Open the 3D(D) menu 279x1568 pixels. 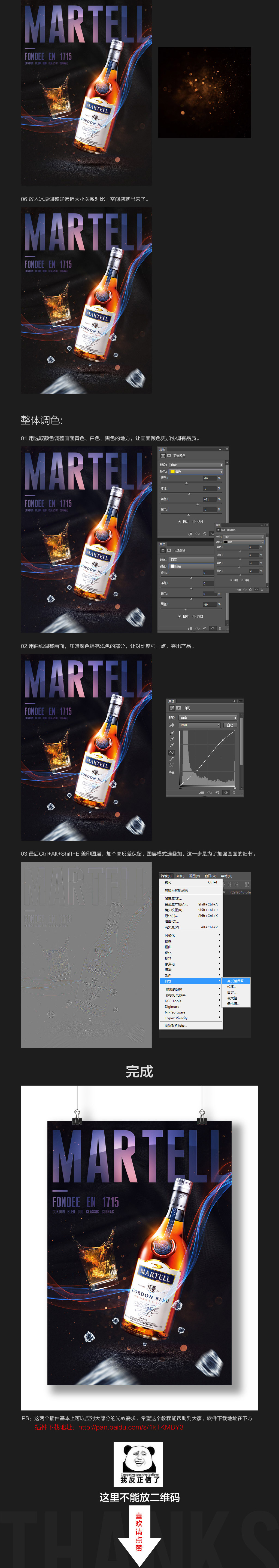point(180,876)
